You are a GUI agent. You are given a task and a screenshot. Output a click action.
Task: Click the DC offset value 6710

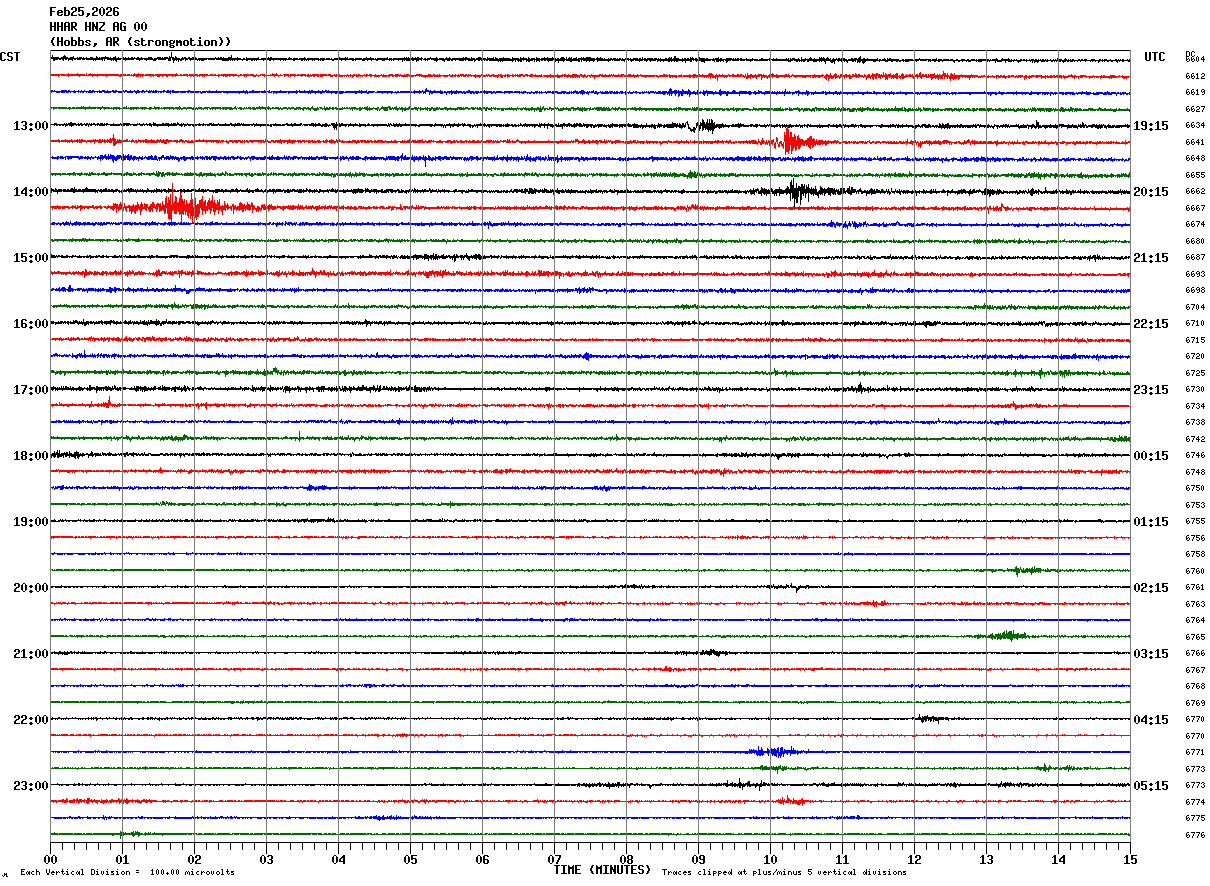click(1195, 324)
